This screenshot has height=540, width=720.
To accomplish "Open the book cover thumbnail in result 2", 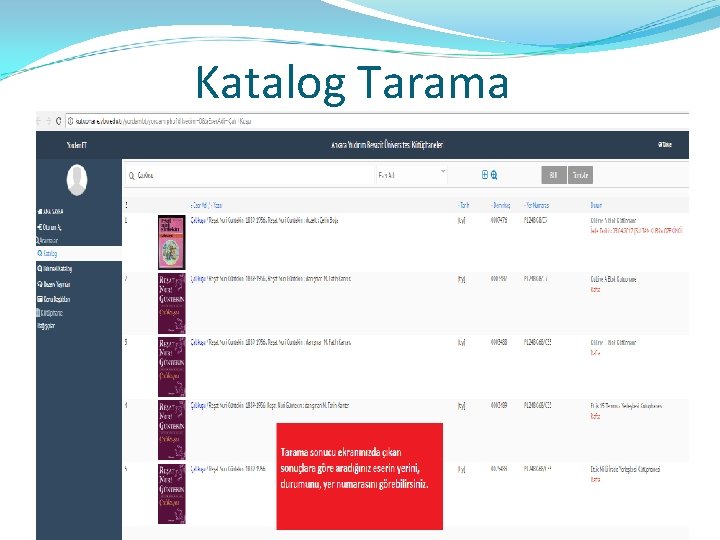I will pyautogui.click(x=172, y=304).
